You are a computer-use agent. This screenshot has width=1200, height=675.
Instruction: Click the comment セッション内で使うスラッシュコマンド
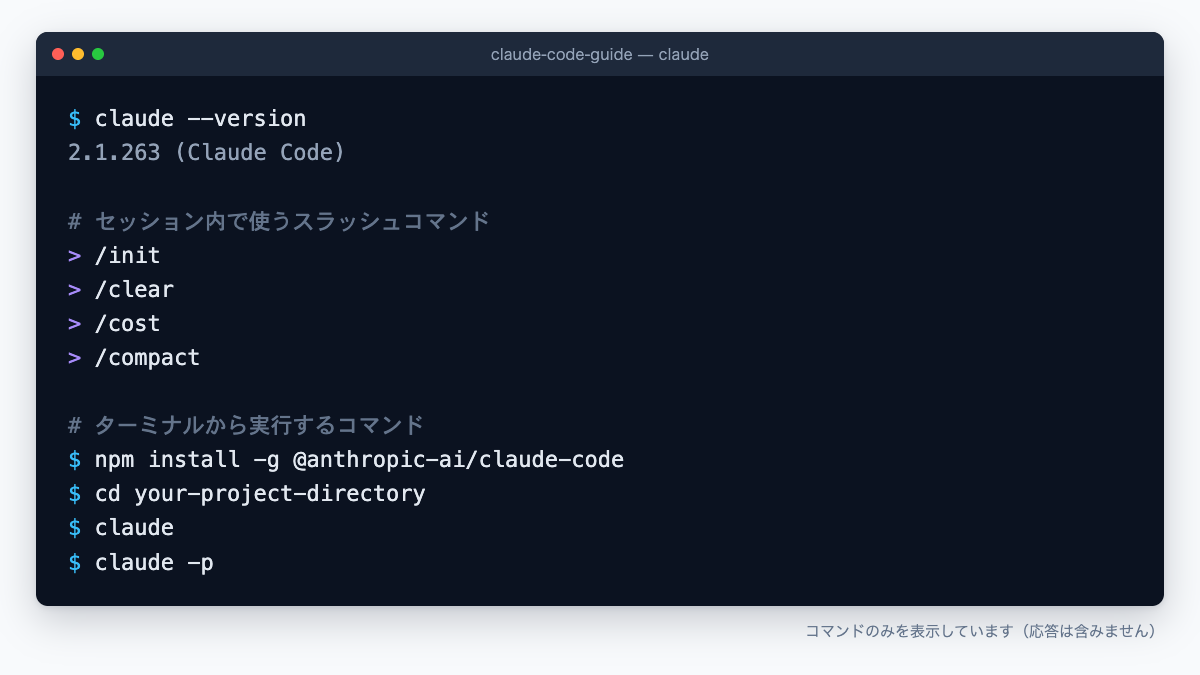(x=279, y=221)
